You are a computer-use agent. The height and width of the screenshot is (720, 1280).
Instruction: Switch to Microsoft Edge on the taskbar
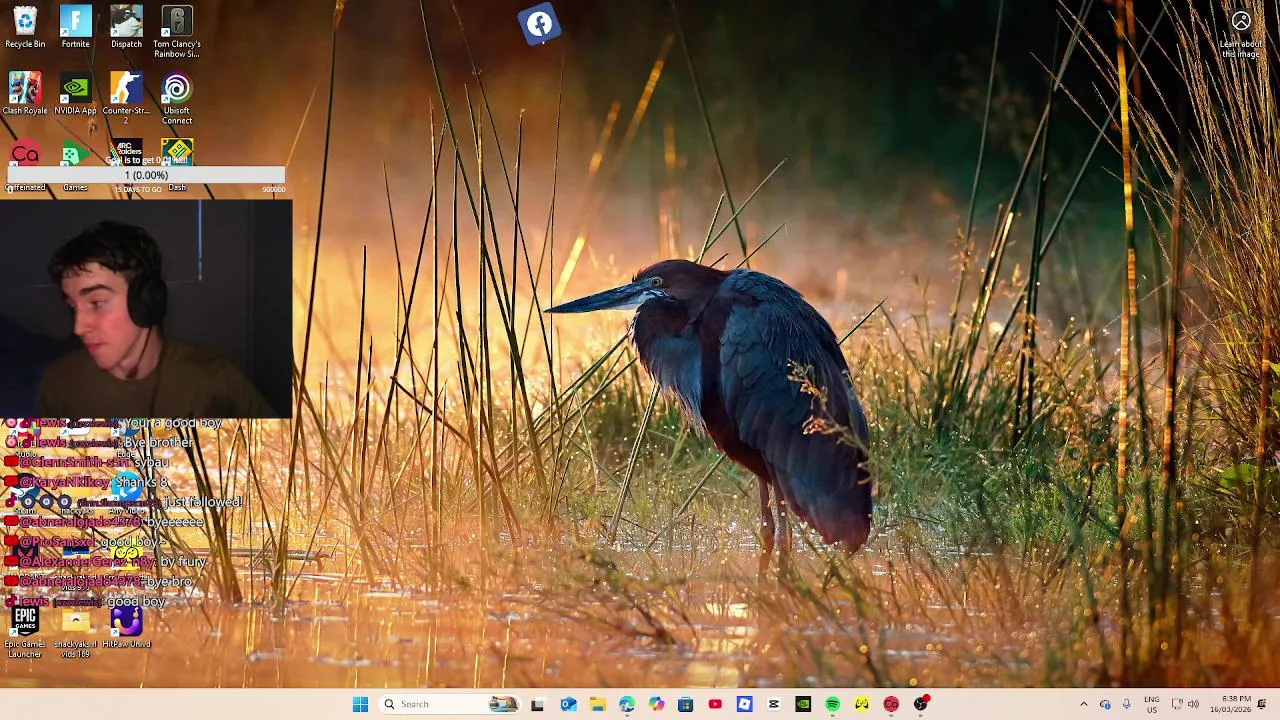[x=626, y=704]
